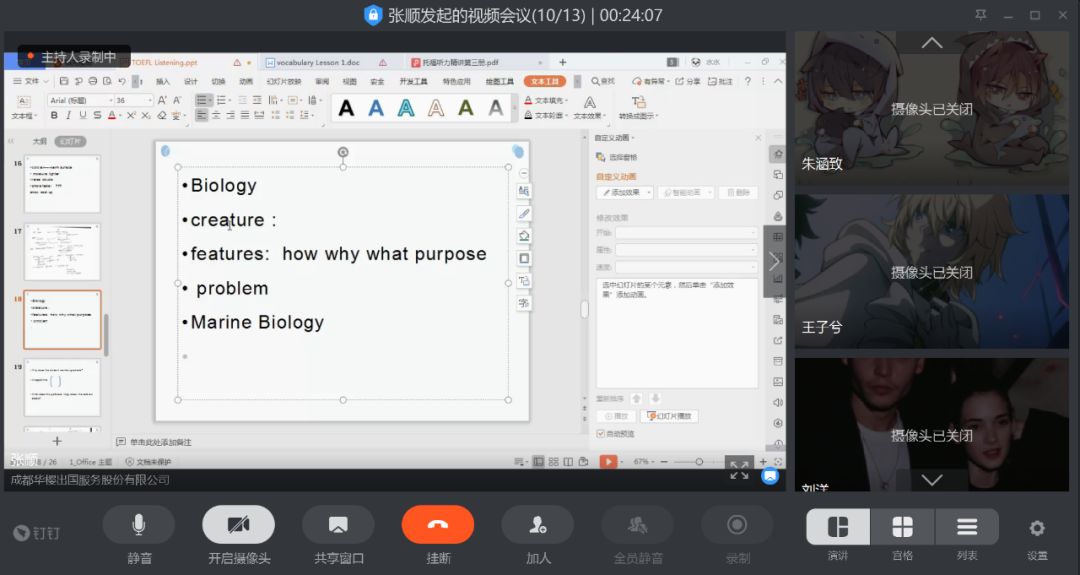Open the 插入 ribbon tab

point(163,81)
